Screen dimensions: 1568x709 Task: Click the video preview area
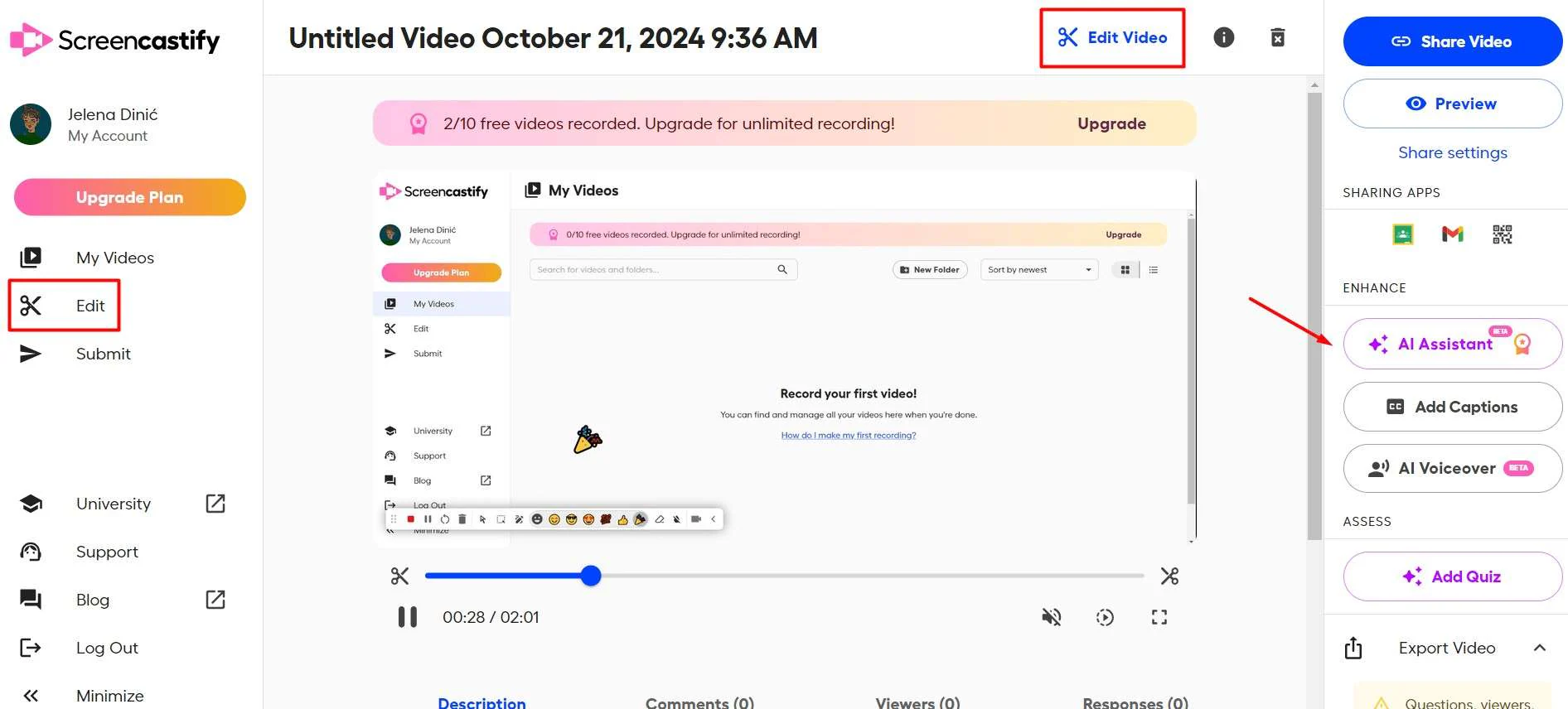pos(784,358)
